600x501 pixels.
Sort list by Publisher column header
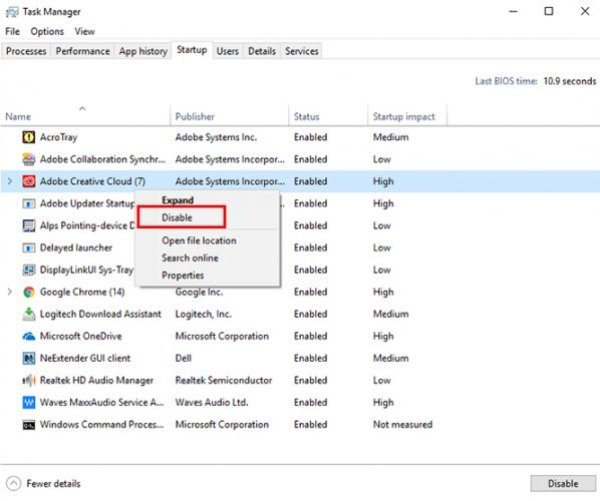(x=195, y=117)
